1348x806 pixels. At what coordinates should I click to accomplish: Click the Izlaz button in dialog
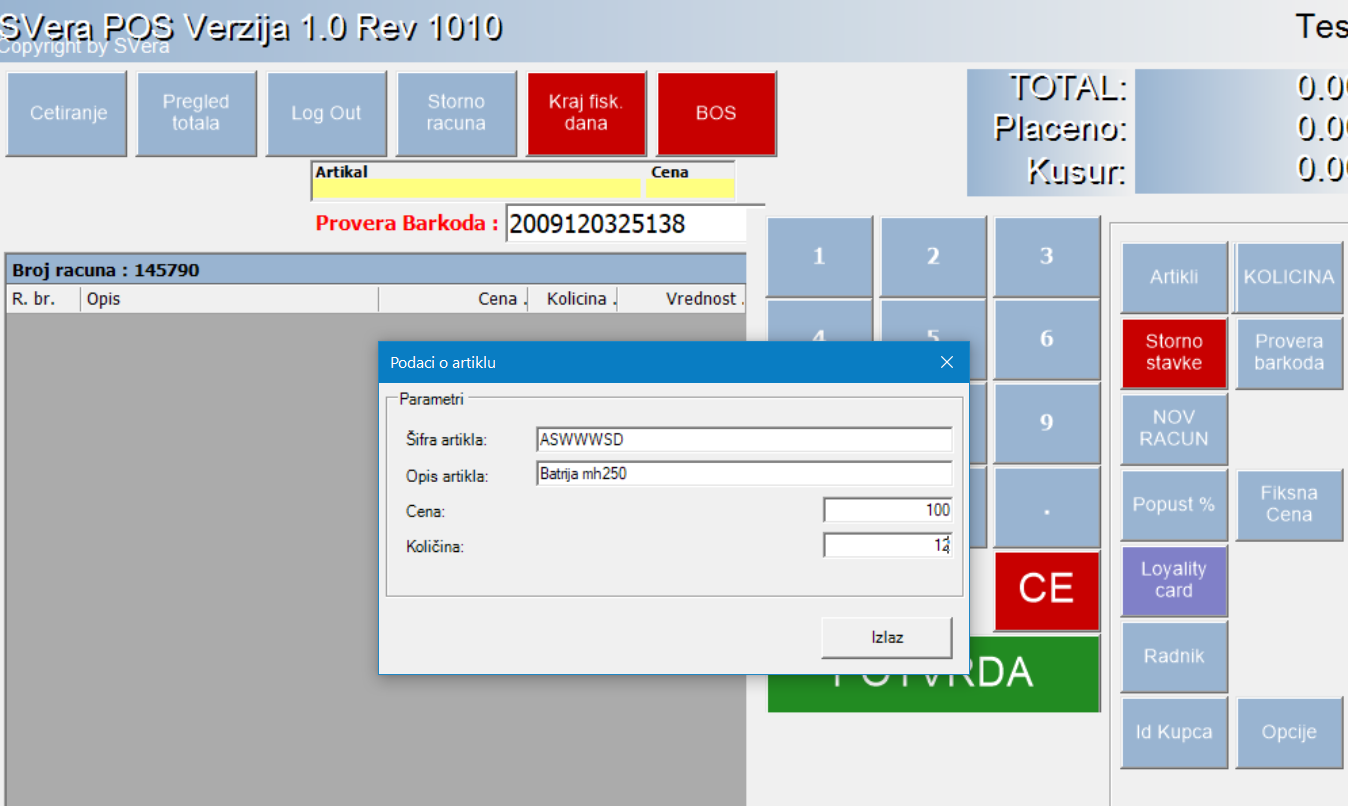coord(886,637)
